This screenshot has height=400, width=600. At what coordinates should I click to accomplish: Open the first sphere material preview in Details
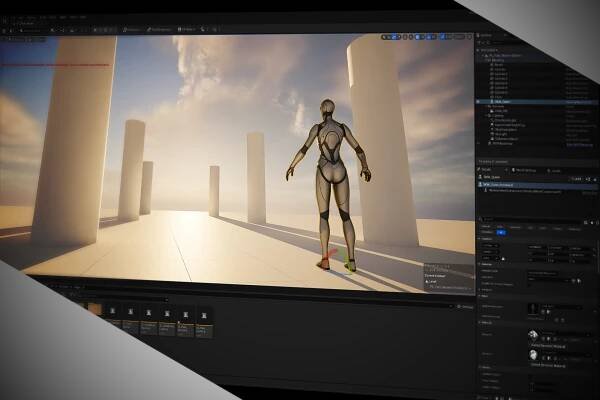534,337
